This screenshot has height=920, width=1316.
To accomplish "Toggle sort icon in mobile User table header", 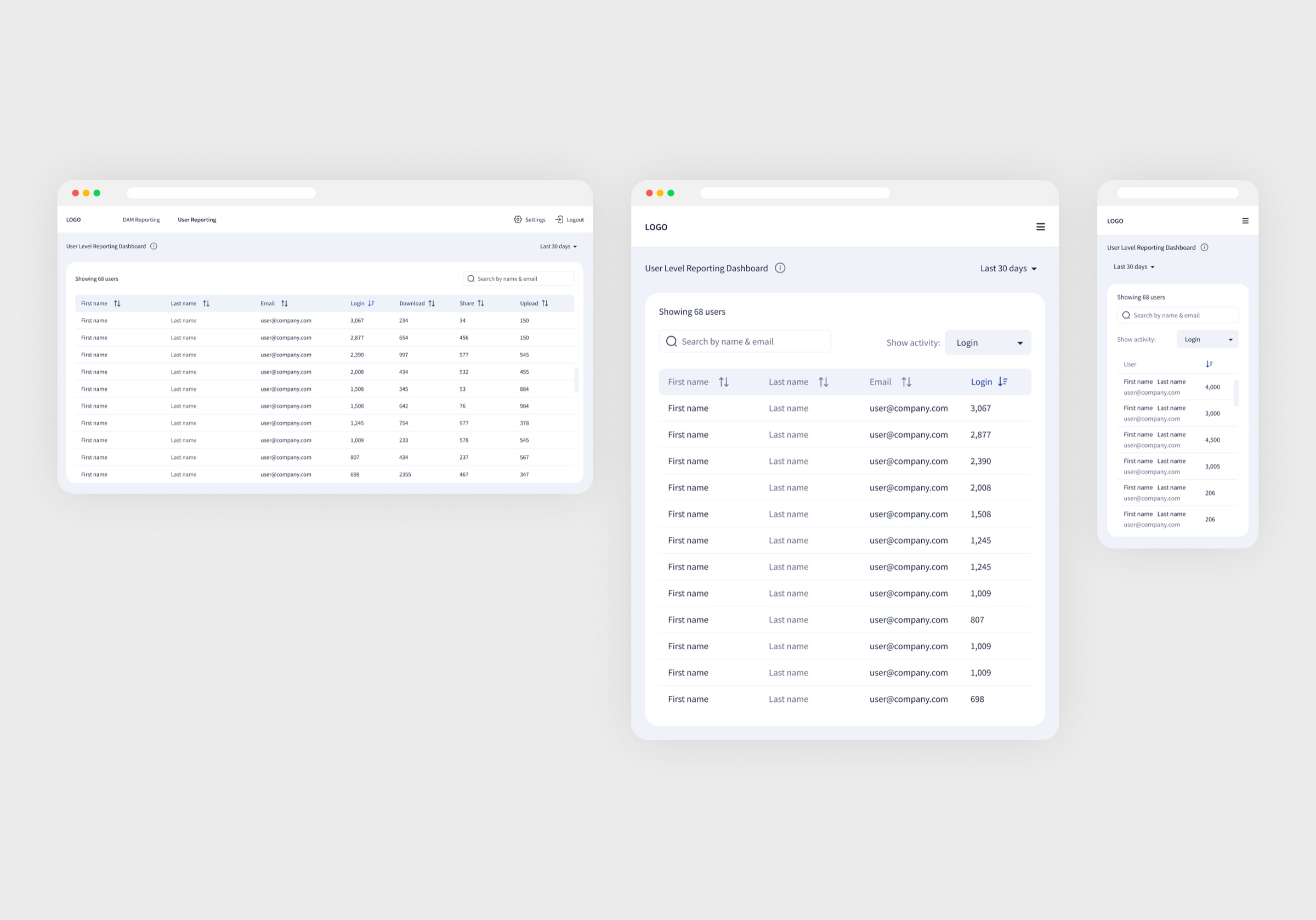I will pos(1210,365).
